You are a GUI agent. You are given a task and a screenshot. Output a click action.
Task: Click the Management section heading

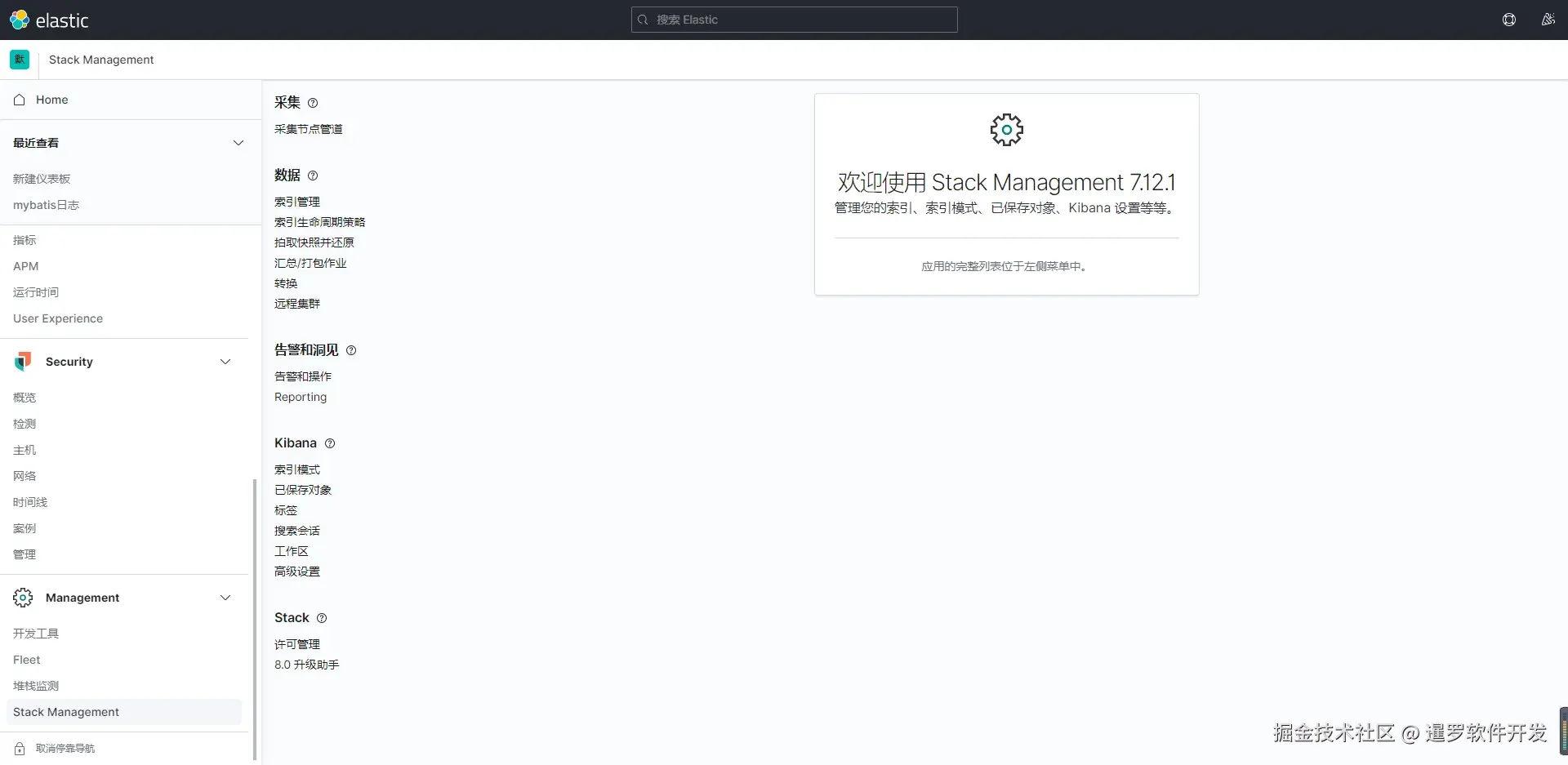click(82, 598)
